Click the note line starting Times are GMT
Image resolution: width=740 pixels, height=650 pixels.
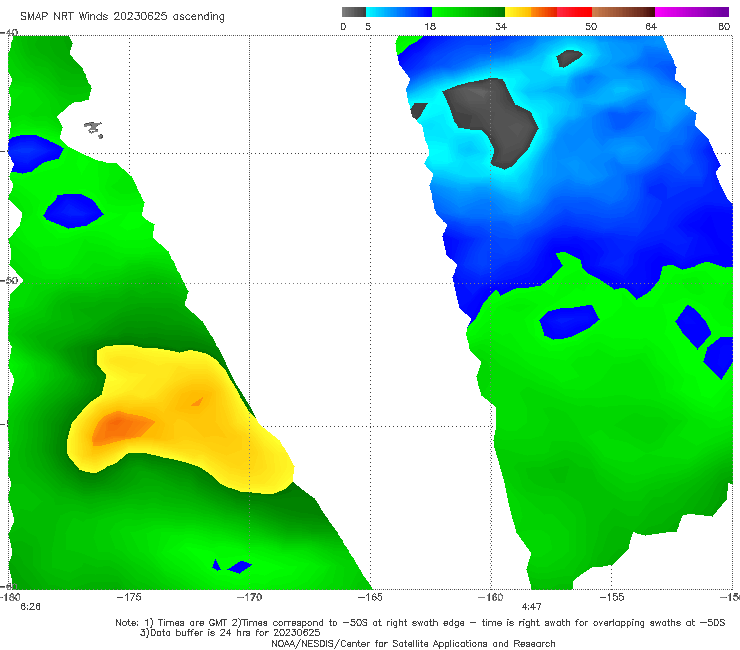tap(420, 623)
